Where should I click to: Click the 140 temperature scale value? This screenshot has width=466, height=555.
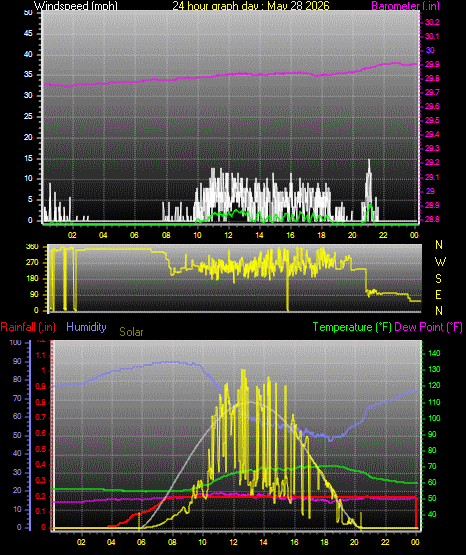pyautogui.click(x=434, y=353)
